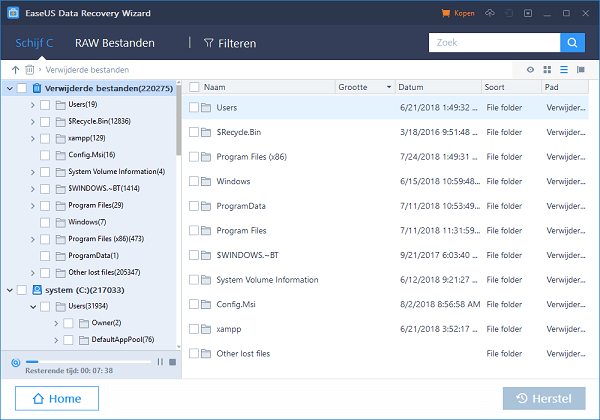Click the Filteren button label
600x420 pixels.
pos(237,43)
